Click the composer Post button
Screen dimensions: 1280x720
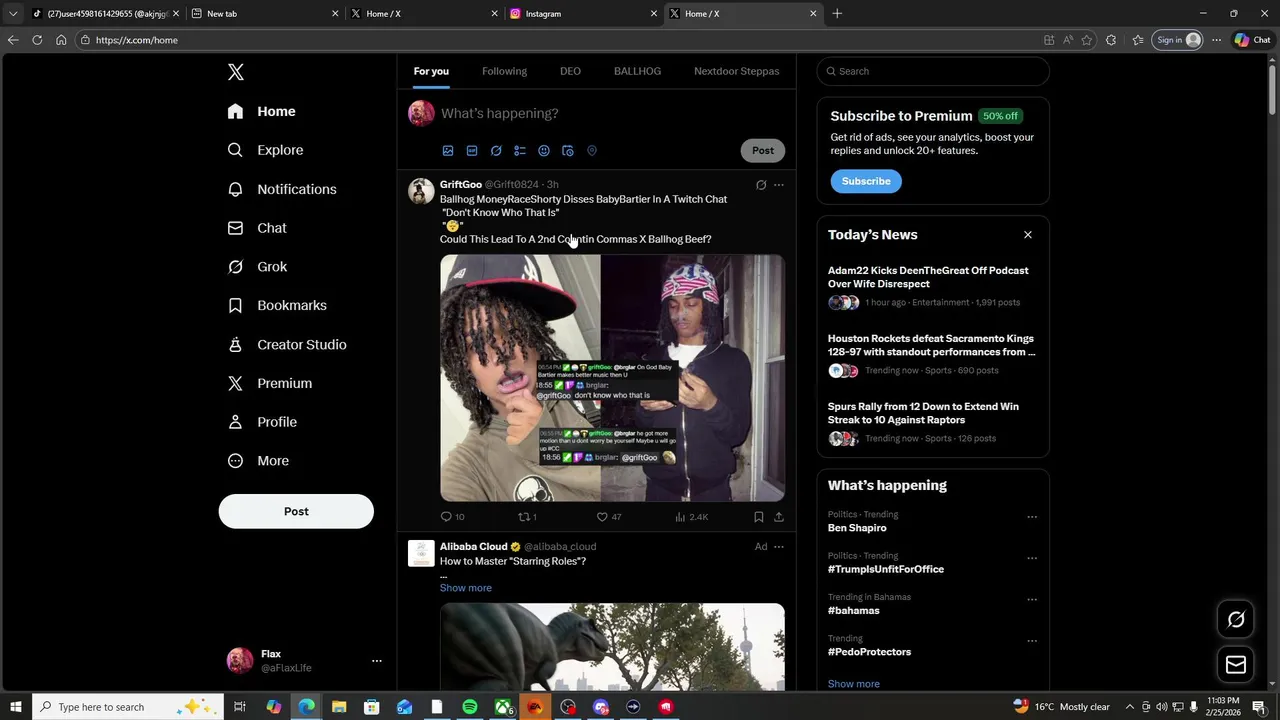click(763, 151)
